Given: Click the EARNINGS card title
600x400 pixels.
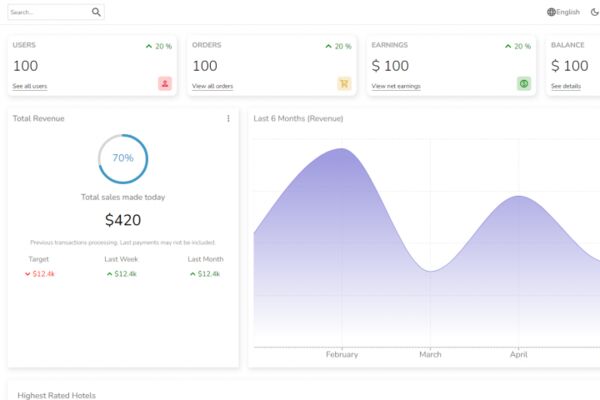Looking at the screenshot, I should (x=390, y=45).
